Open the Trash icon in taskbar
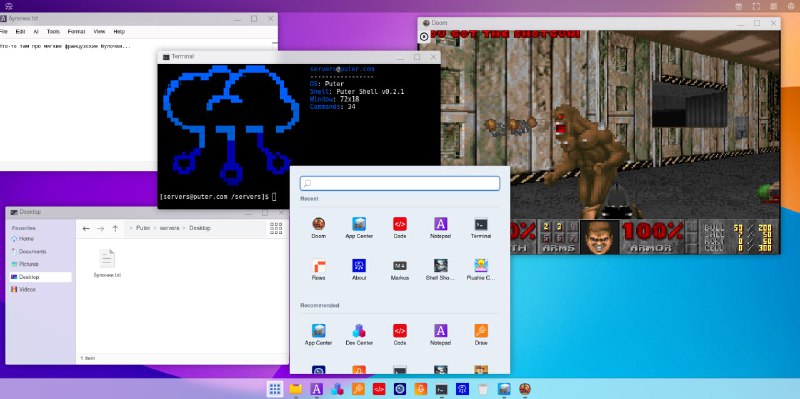The image size is (800, 399). coord(483,389)
